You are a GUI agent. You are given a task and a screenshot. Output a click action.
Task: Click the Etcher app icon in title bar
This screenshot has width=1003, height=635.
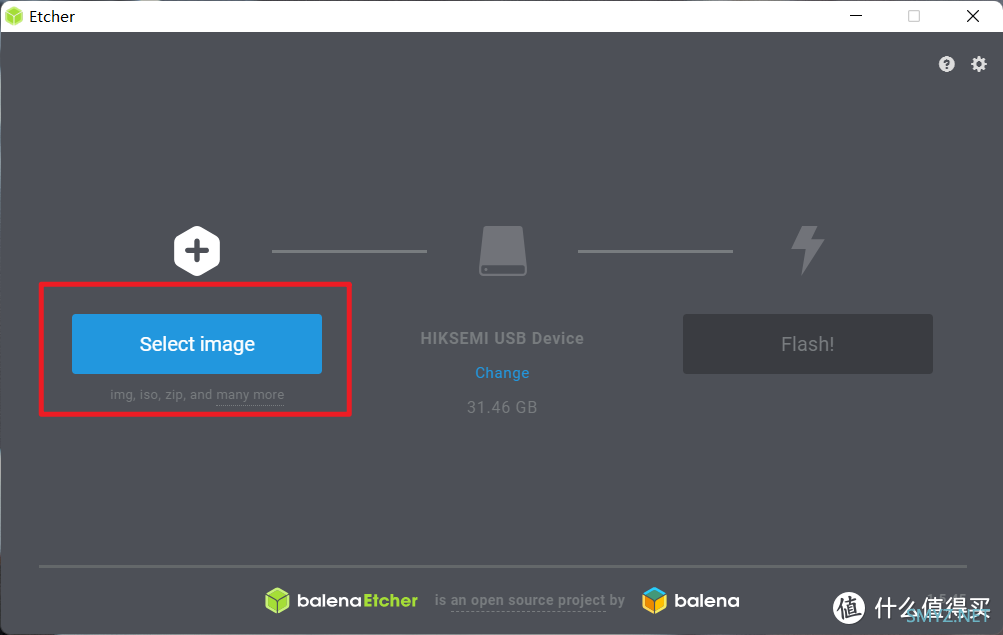[13, 16]
